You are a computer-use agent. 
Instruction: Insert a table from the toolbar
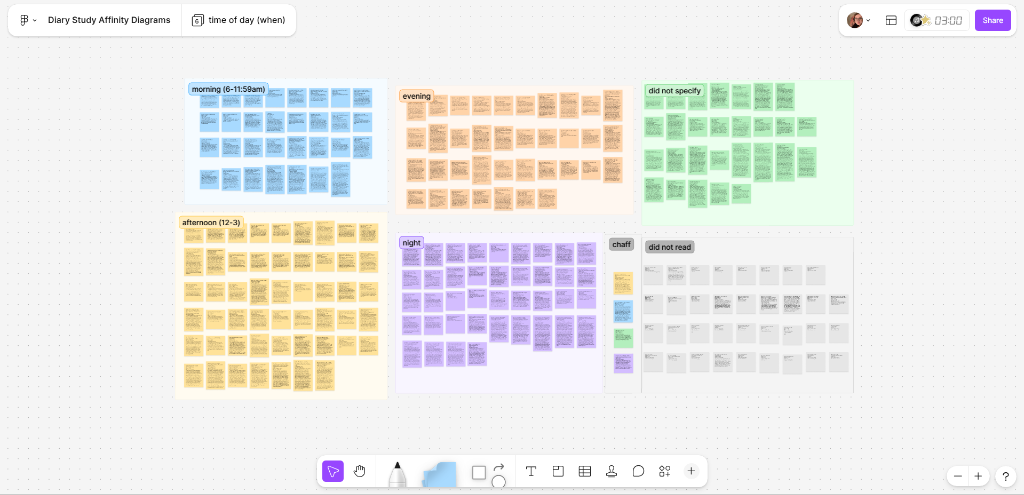tap(585, 471)
